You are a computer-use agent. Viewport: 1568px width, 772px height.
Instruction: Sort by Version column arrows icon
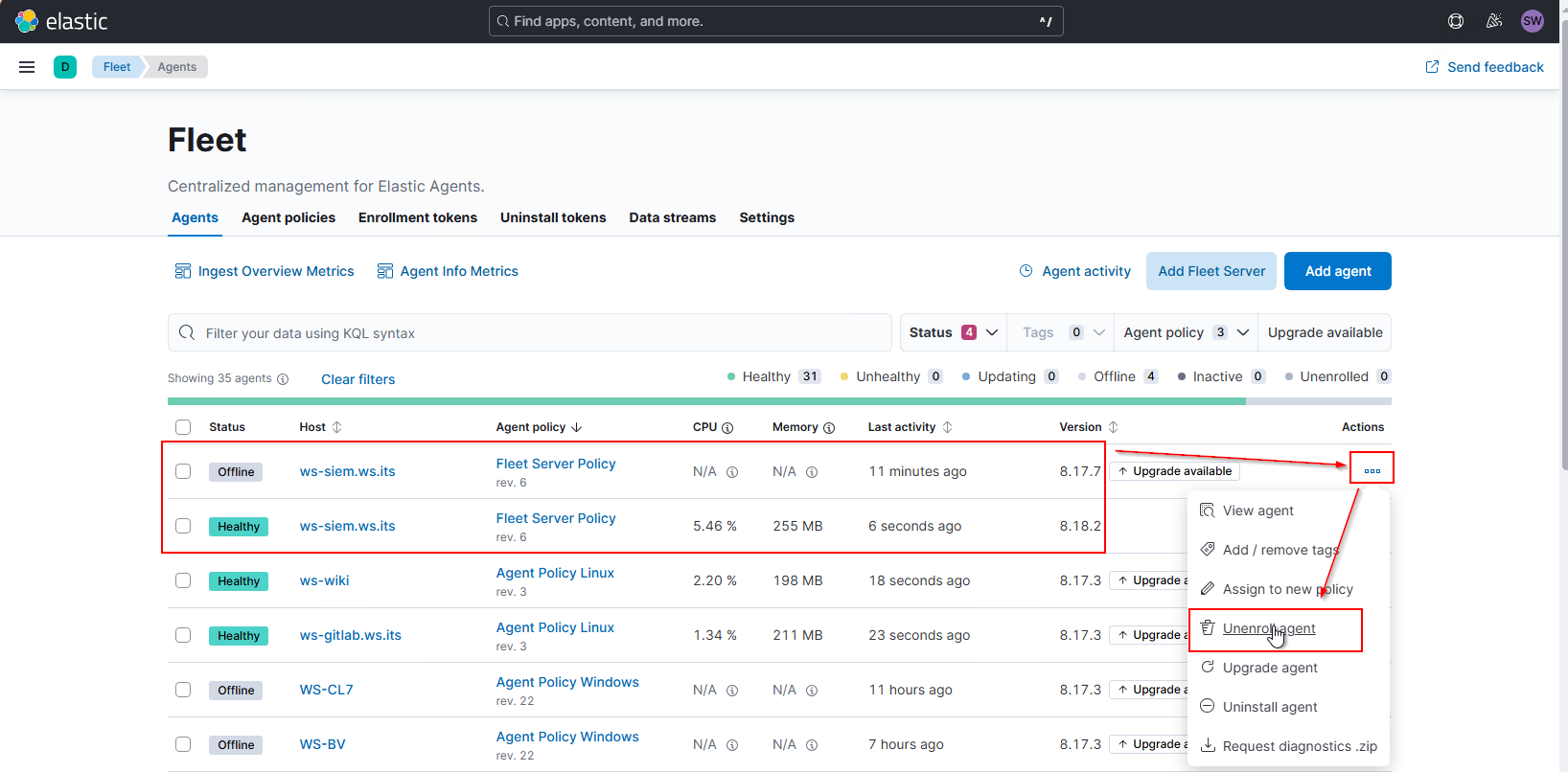(x=1113, y=427)
